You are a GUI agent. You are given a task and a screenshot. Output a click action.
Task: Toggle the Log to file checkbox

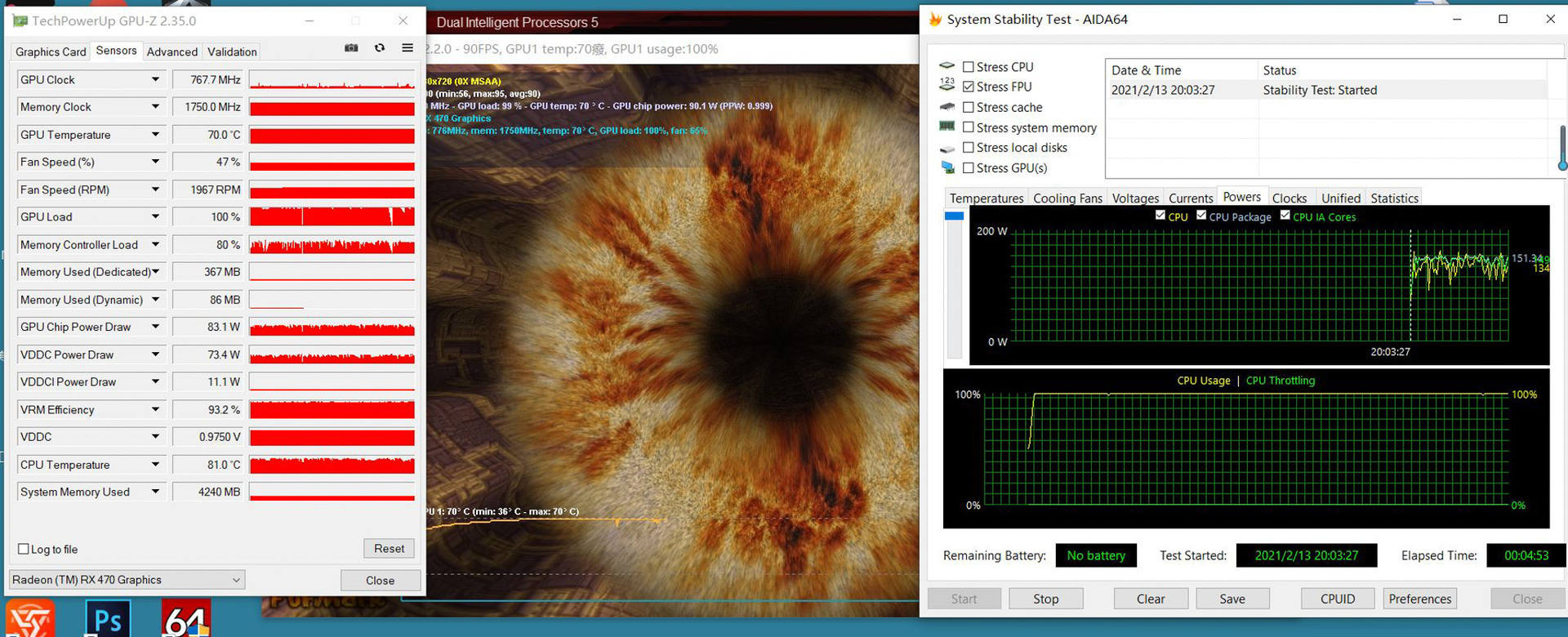tap(24, 549)
